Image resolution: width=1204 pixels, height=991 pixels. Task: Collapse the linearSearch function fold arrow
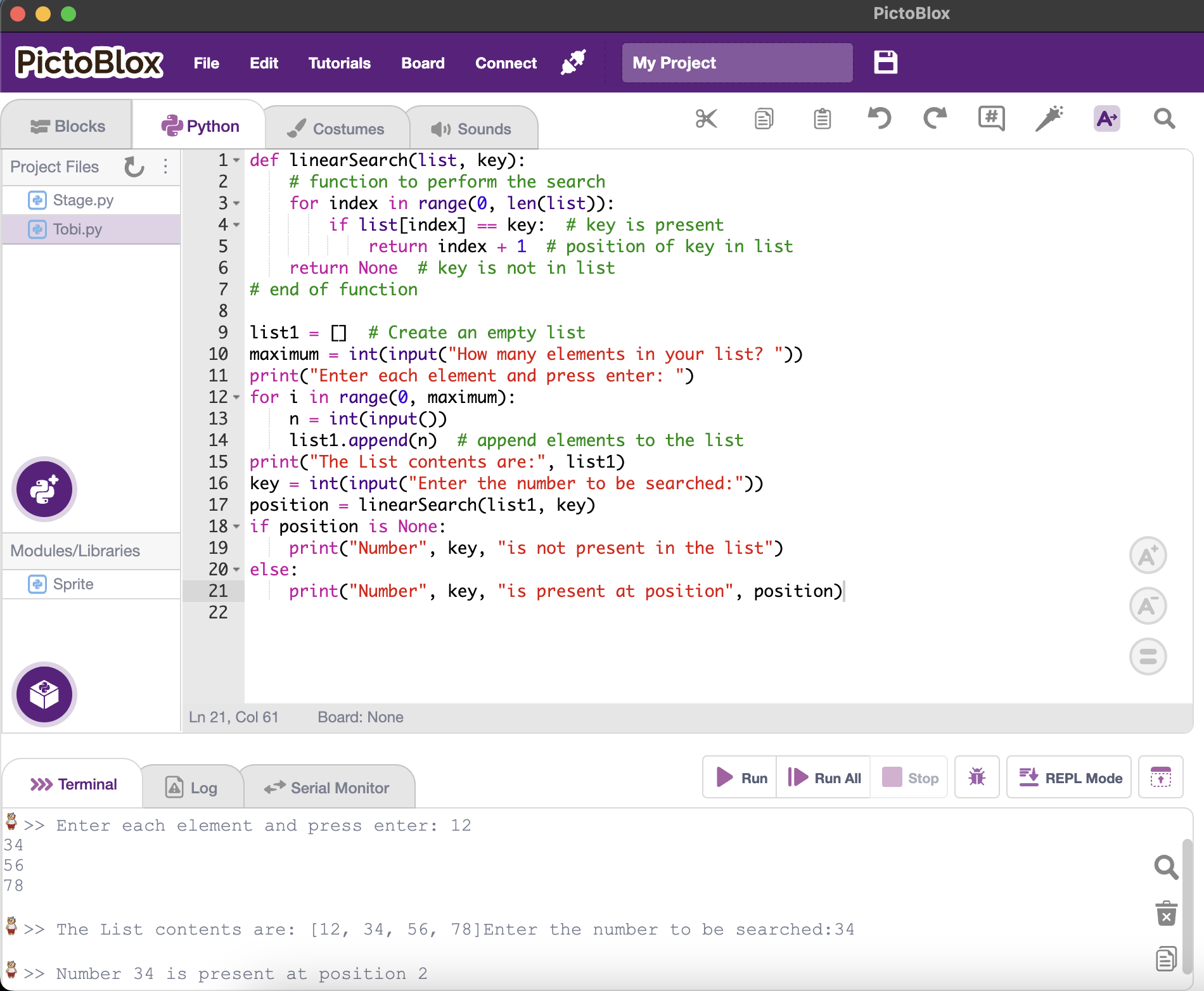coord(236,160)
